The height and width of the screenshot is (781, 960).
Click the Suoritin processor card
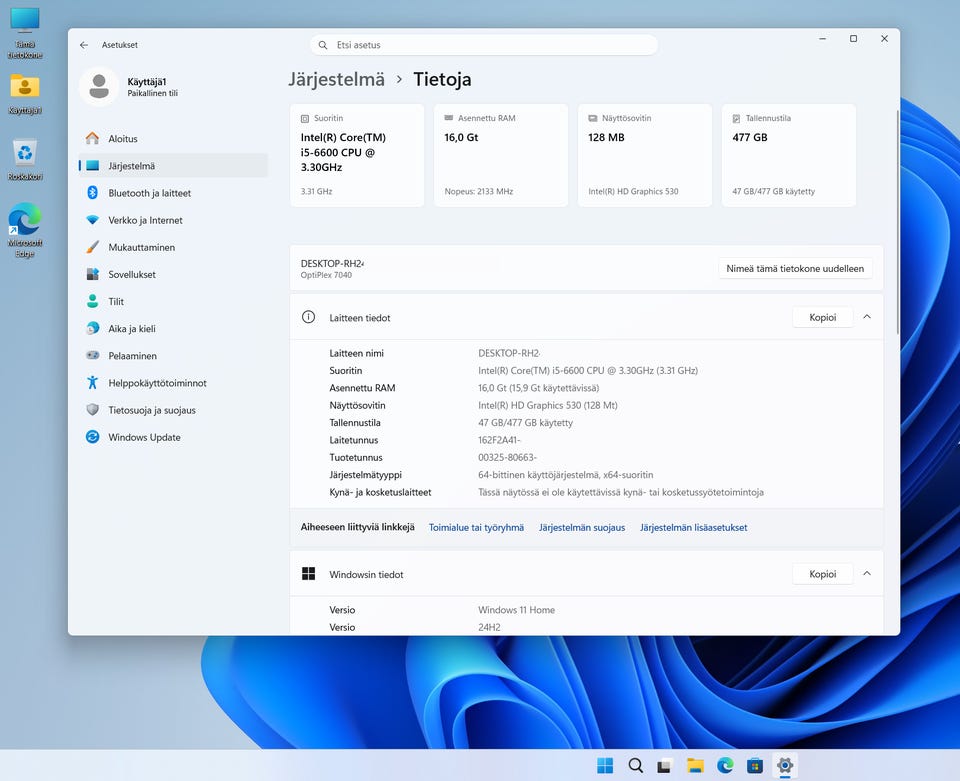(357, 155)
